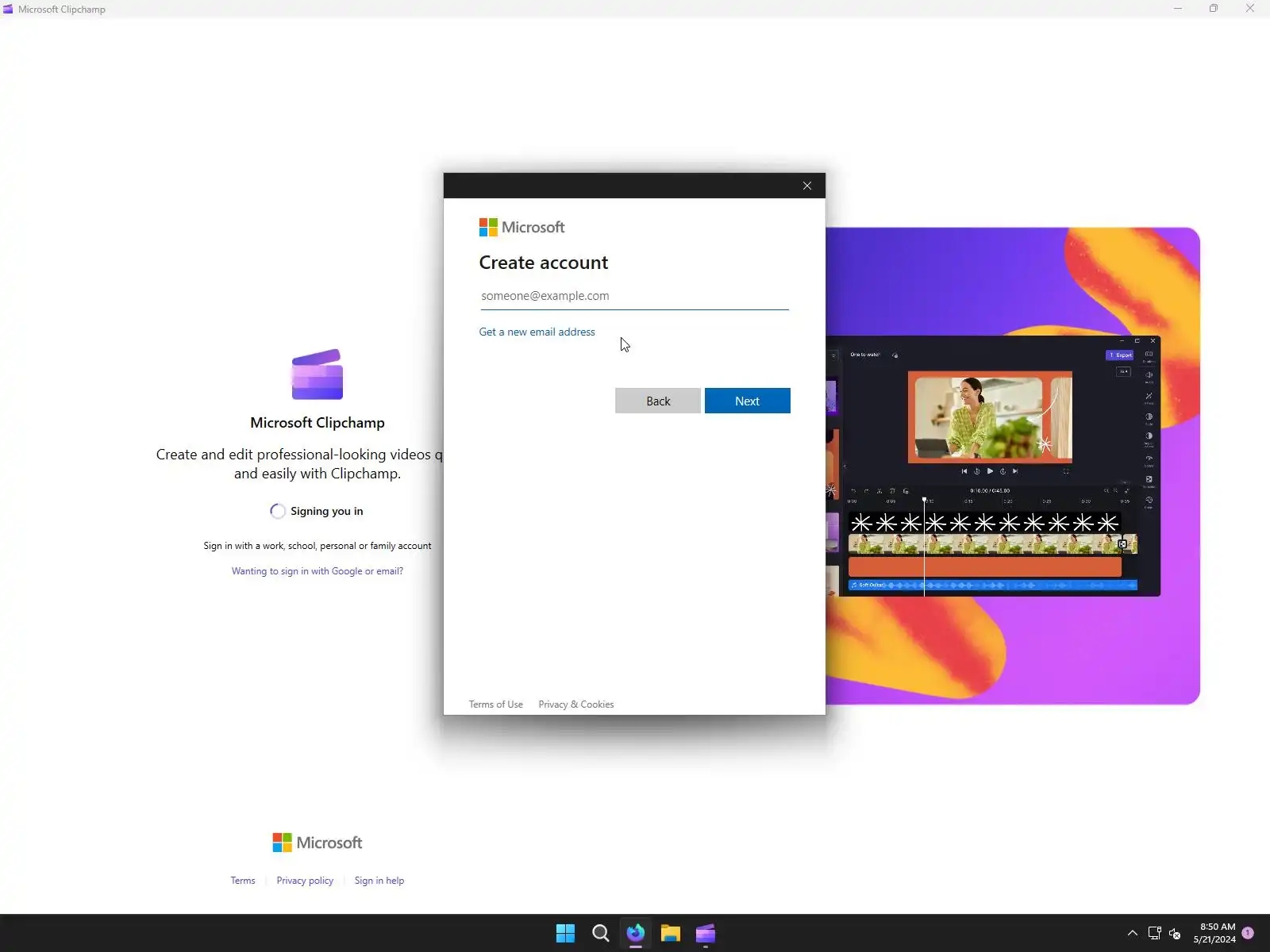Click the email address input field
The height and width of the screenshot is (952, 1270).
pyautogui.click(x=634, y=296)
